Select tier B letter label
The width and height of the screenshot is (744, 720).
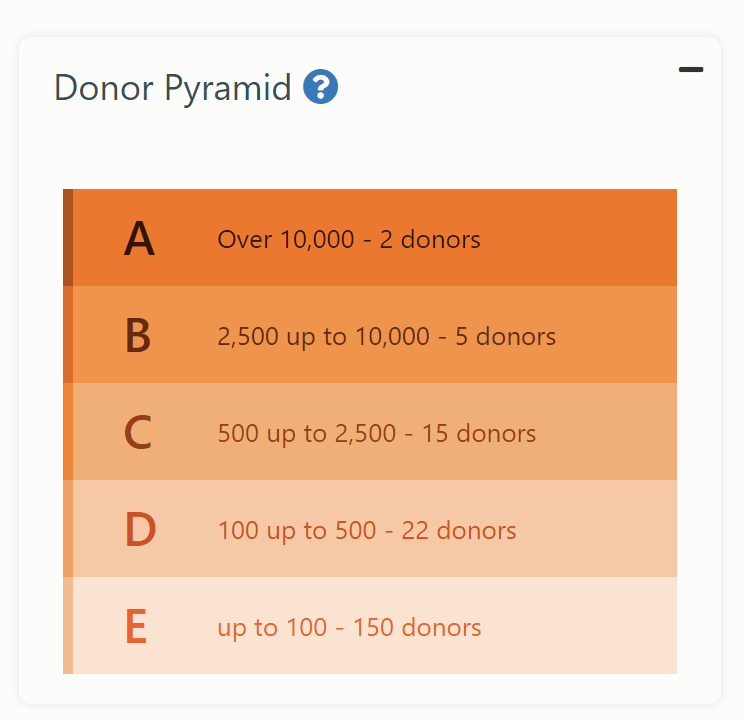click(138, 335)
